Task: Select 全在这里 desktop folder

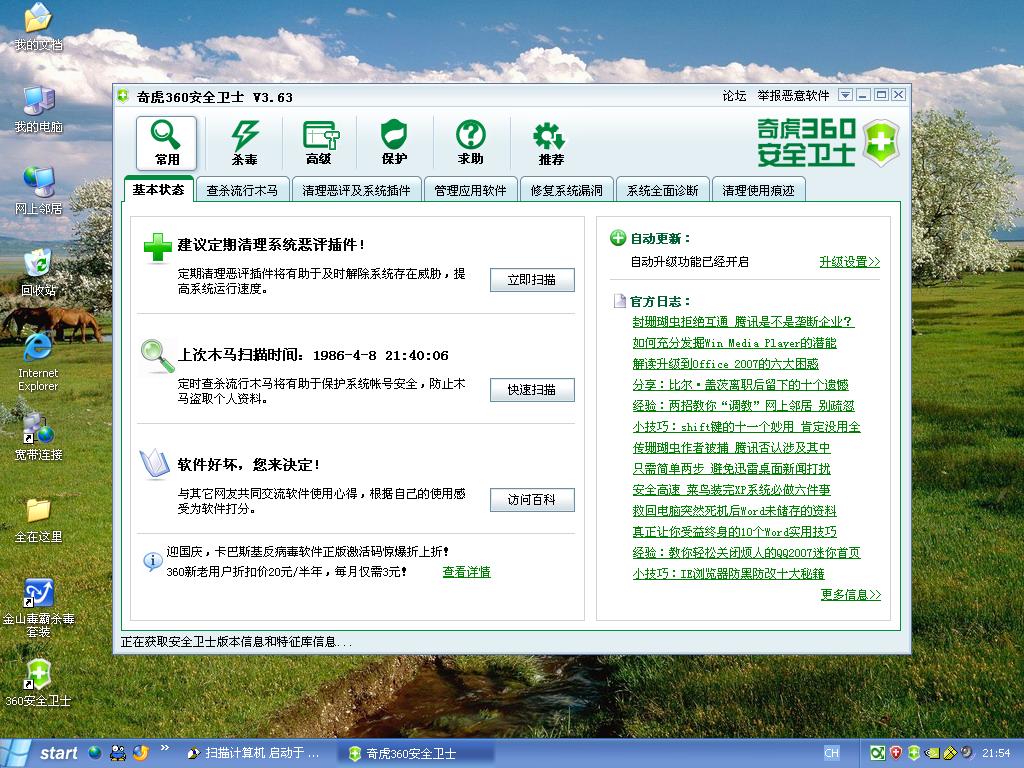Action: point(38,520)
